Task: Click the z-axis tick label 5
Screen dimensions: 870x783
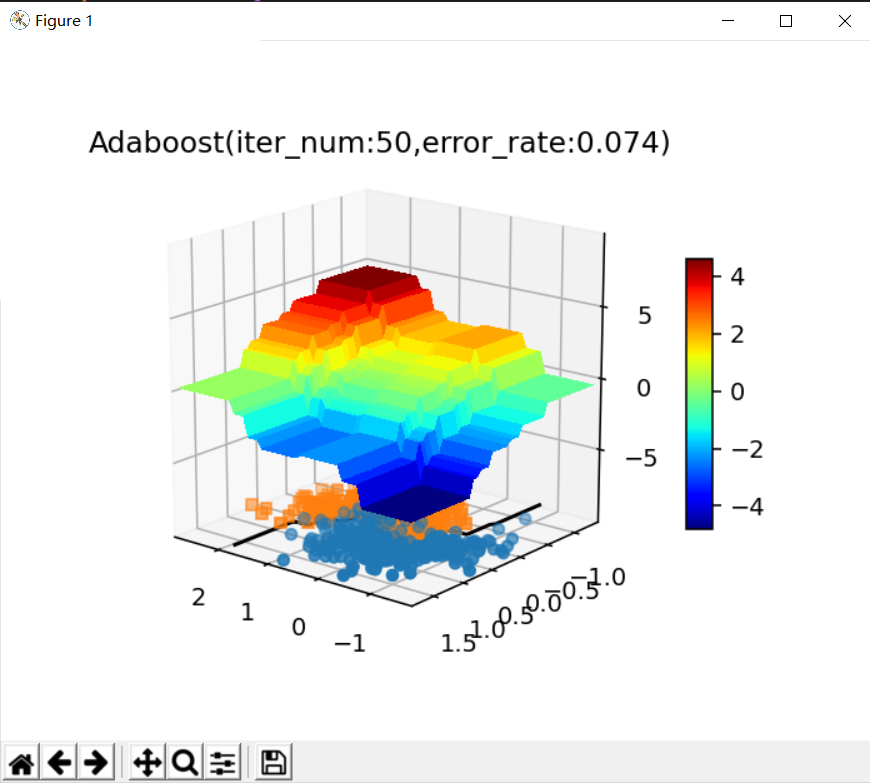Action: (645, 316)
